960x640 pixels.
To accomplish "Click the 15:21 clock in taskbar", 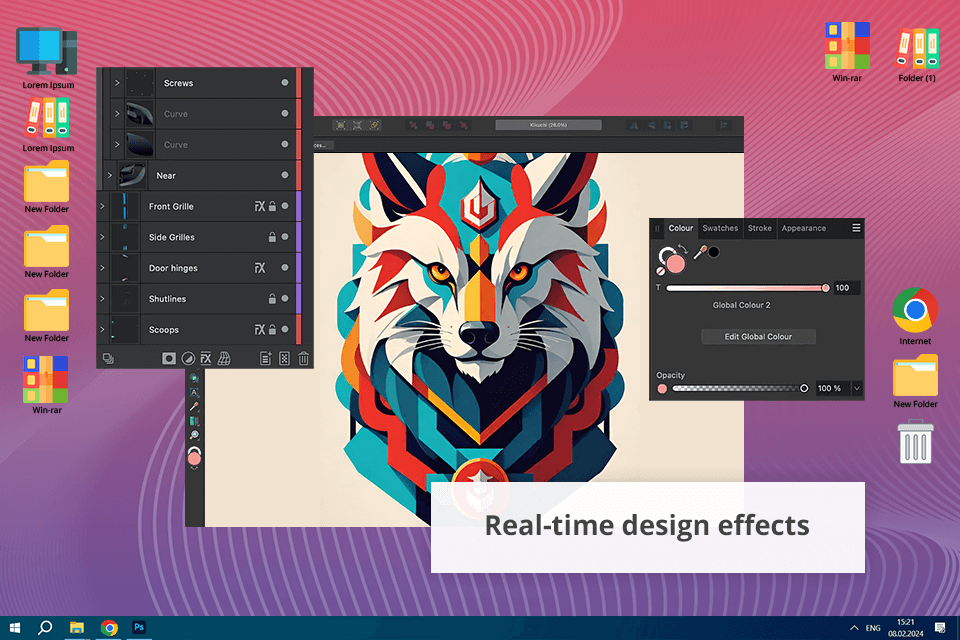I will click(906, 622).
